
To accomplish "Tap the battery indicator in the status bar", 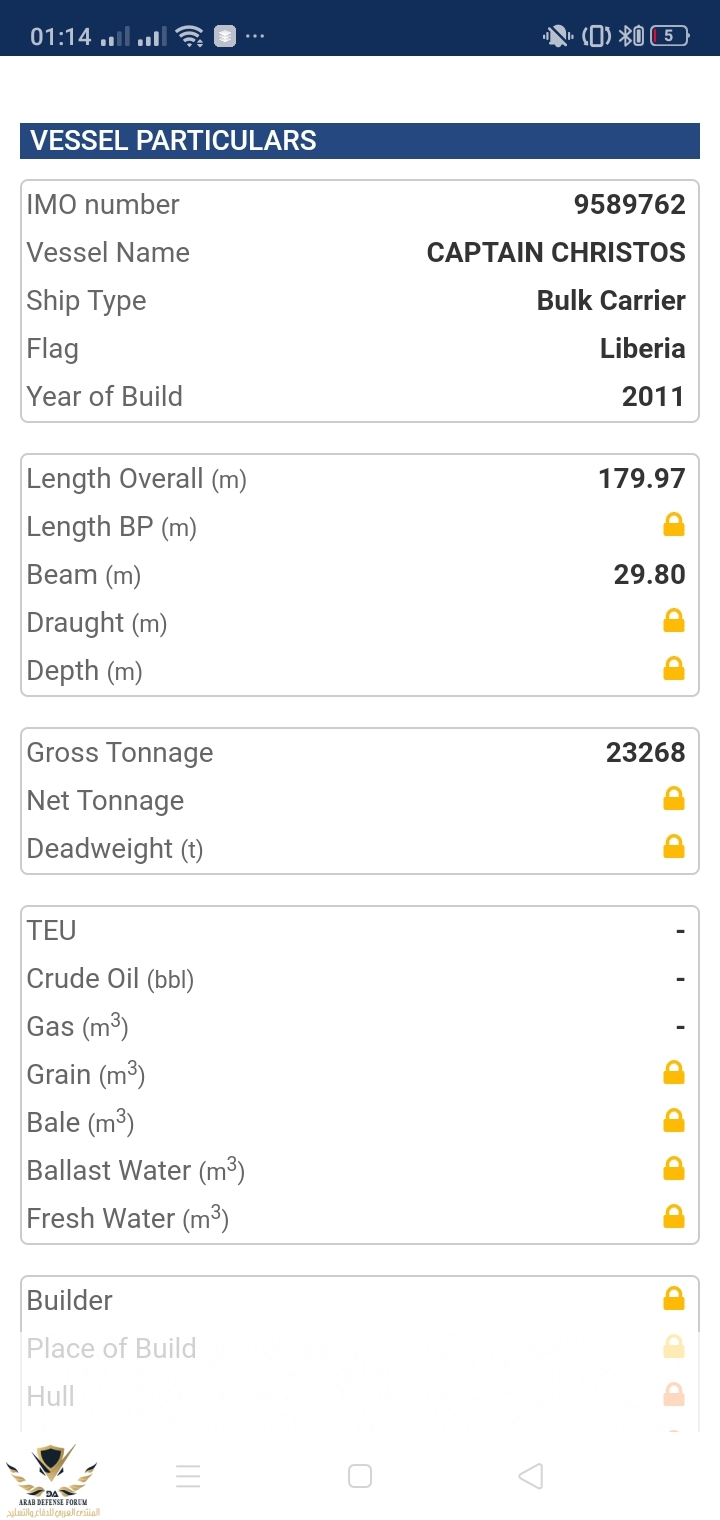I will click(x=669, y=37).
